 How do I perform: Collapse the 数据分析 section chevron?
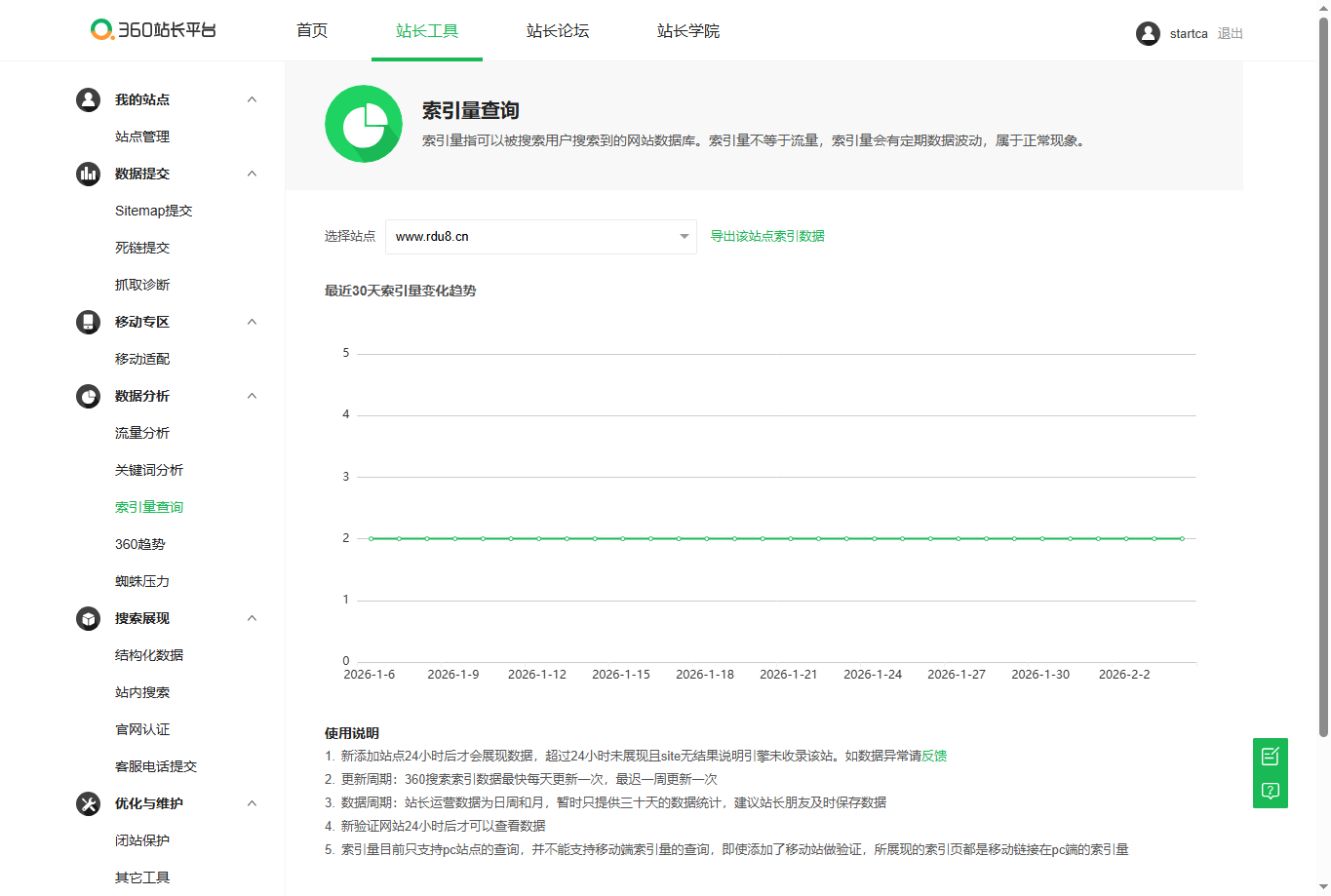pyautogui.click(x=252, y=396)
